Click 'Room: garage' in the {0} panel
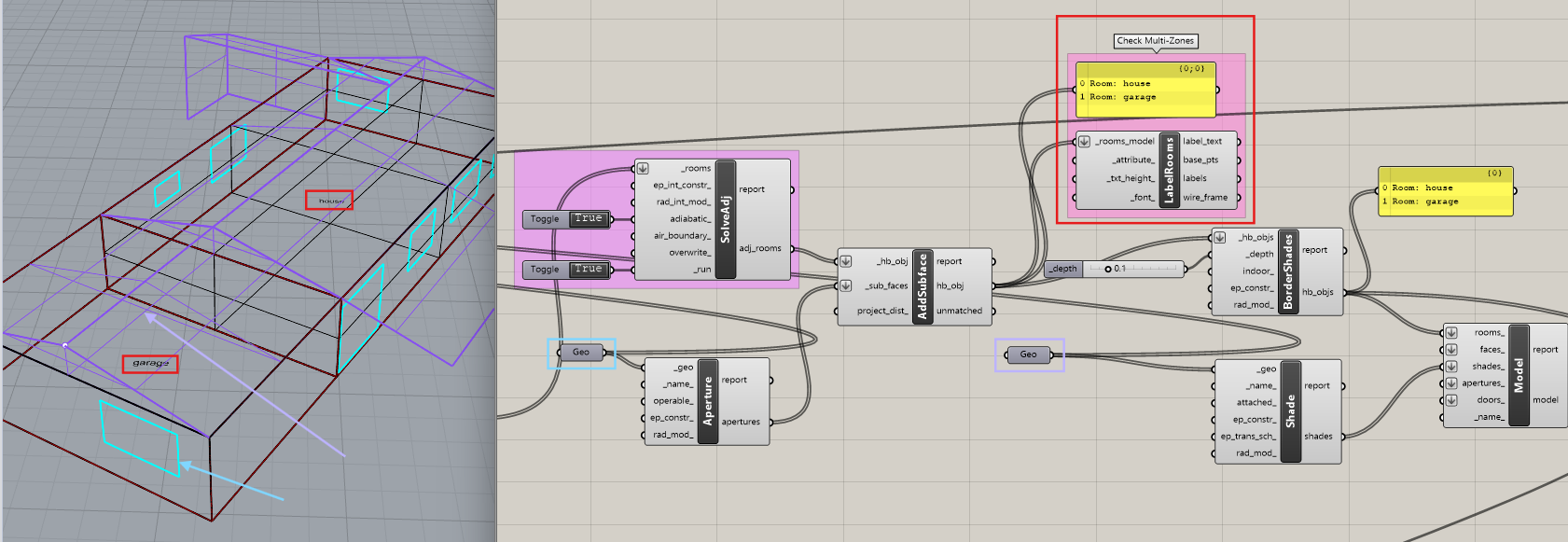 tap(1424, 202)
